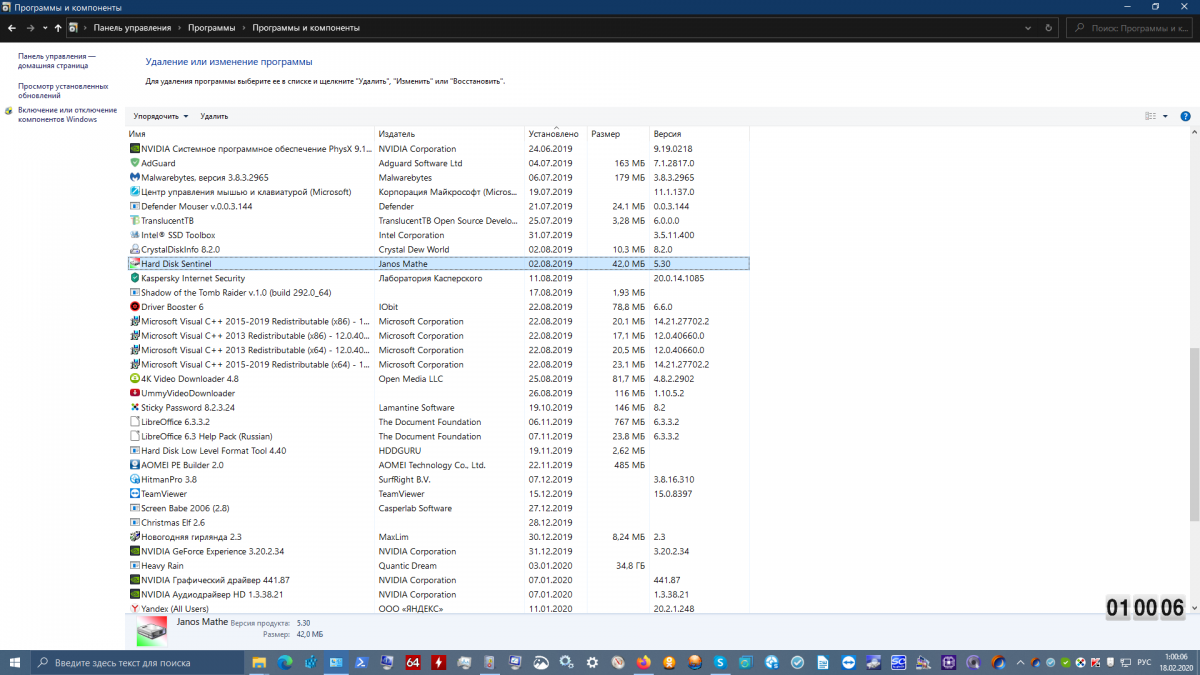Select the TeamViewer program entry
The width and height of the screenshot is (1200, 675).
[164, 494]
